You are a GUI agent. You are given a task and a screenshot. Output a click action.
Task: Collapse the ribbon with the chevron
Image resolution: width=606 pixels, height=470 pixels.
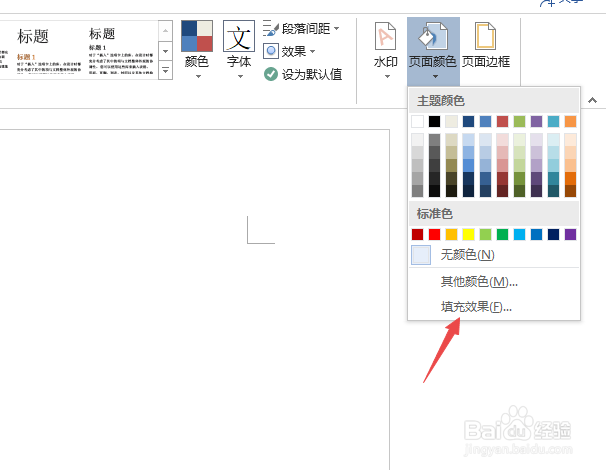point(592,100)
